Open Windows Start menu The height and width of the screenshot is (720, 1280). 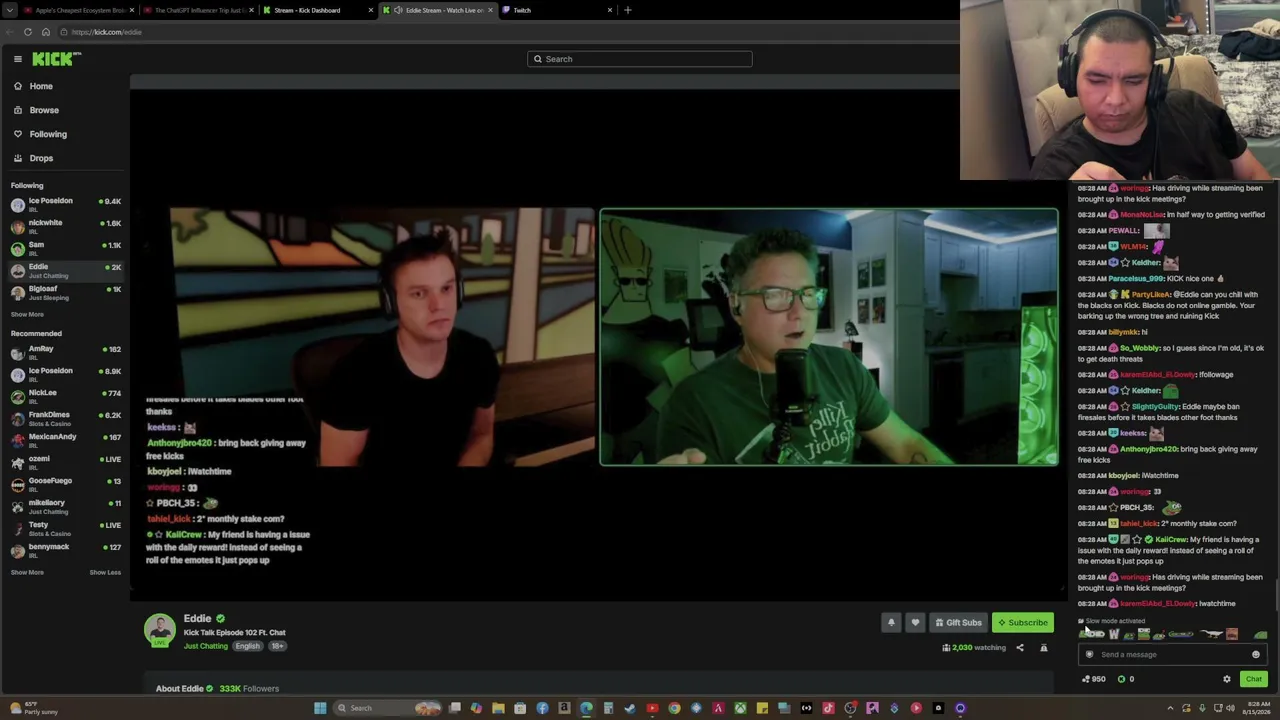click(320, 708)
